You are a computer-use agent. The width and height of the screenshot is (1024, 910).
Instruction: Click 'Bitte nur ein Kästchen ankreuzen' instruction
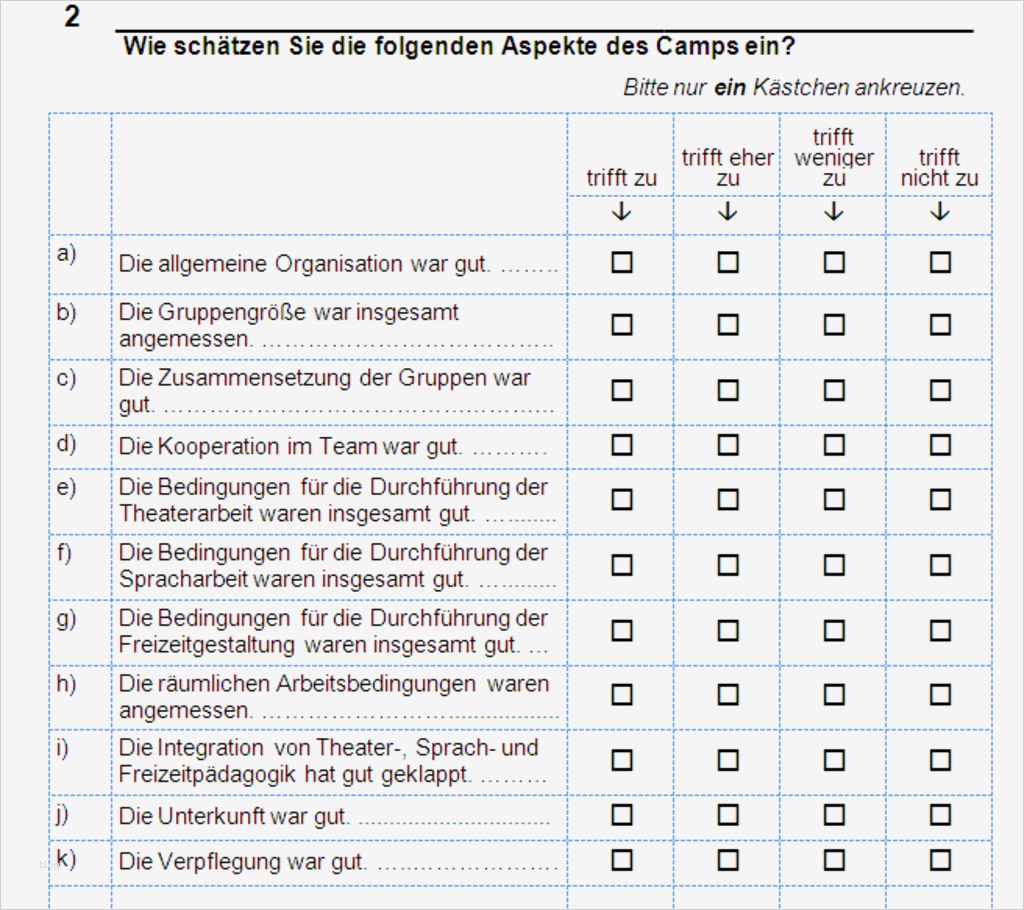point(794,87)
